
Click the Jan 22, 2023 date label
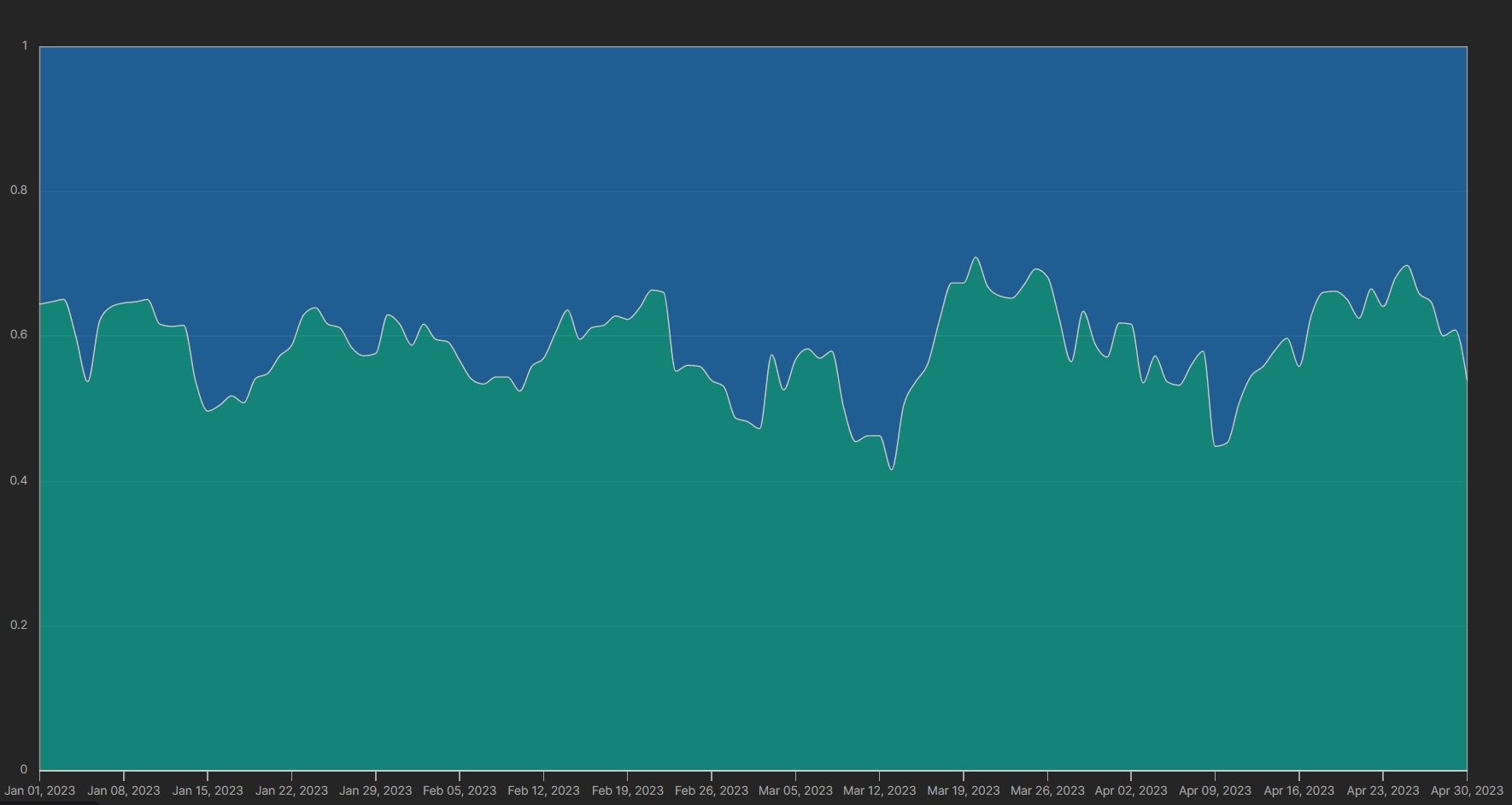pyautogui.click(x=291, y=790)
